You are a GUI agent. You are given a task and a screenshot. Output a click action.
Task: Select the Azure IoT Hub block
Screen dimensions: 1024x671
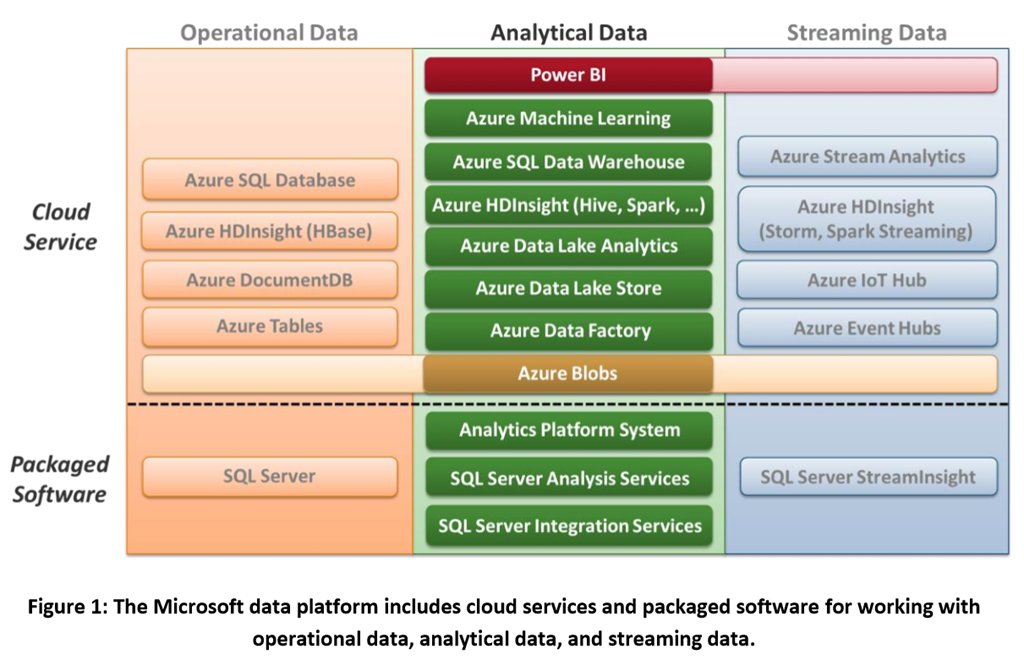(x=866, y=280)
